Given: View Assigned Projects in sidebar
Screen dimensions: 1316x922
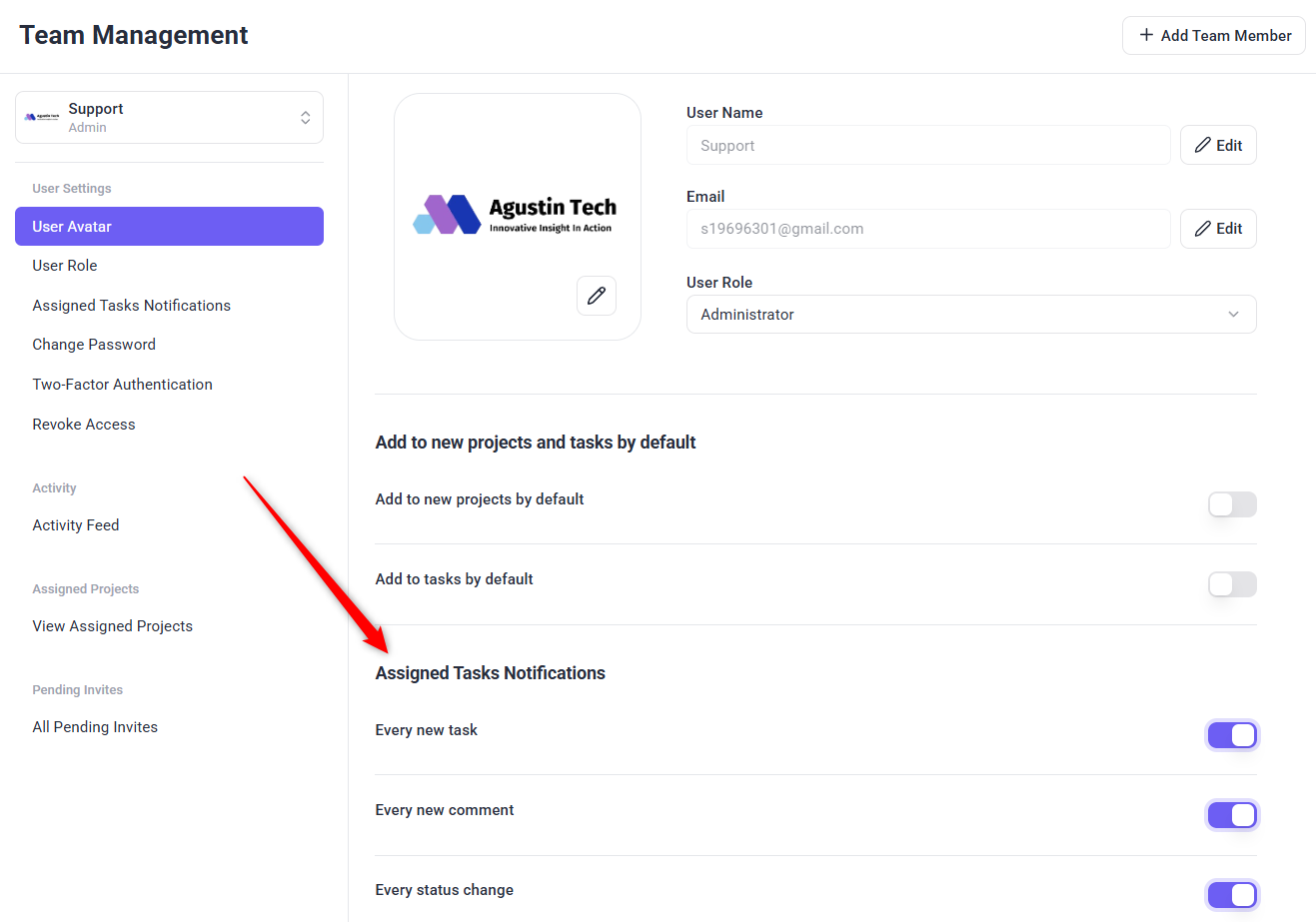Looking at the screenshot, I should [x=112, y=626].
